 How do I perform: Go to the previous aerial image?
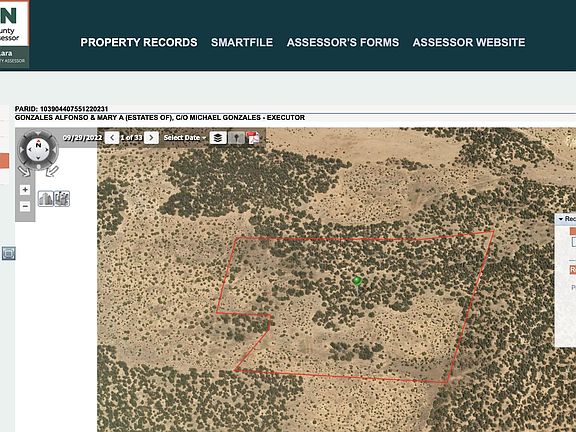pos(112,138)
